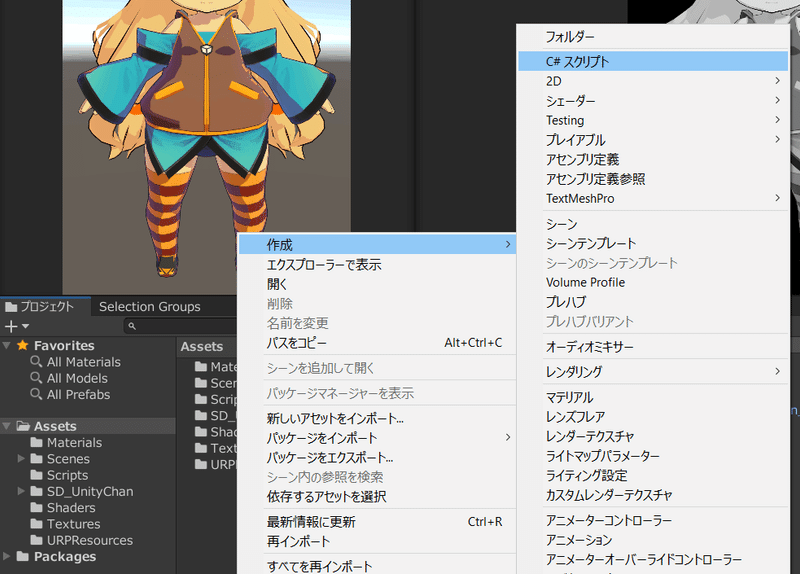Expand the 2D submenu
The height and width of the screenshot is (574, 800).
tap(653, 81)
